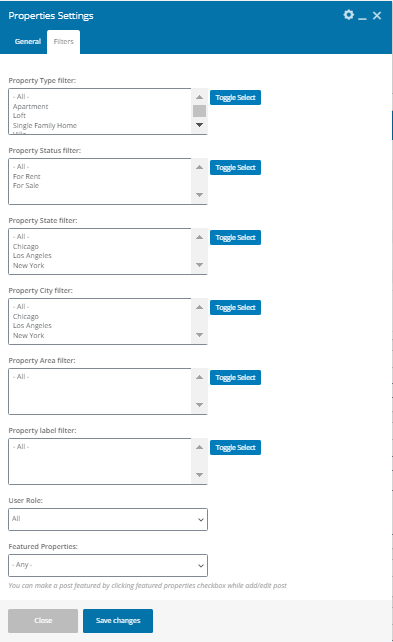This screenshot has height=642, width=393.
Task: Toggle Select for Property label filter
Action: coord(235,448)
